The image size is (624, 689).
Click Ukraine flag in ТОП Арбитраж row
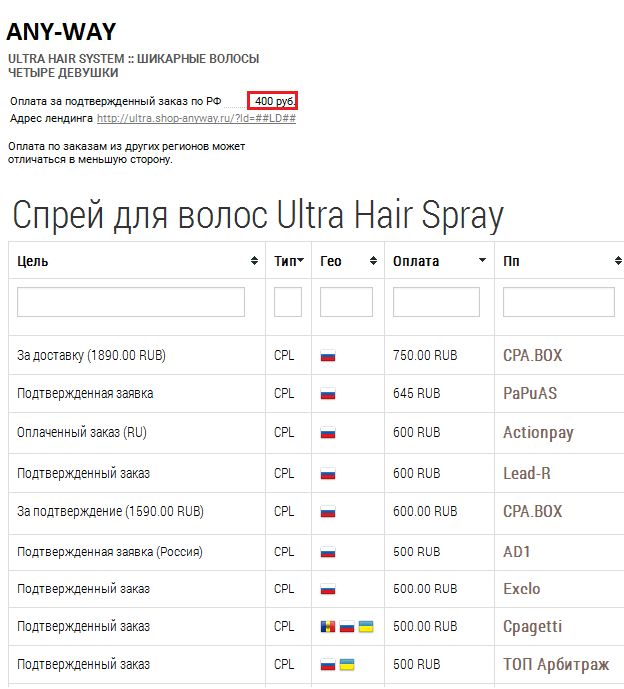[347, 664]
